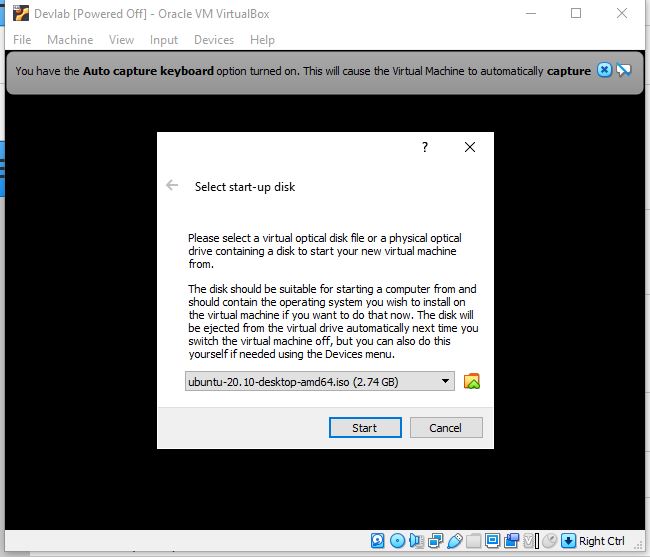Screen dimensions: 650x557
Task: Click the host key arrow icon
Action: click(568, 541)
